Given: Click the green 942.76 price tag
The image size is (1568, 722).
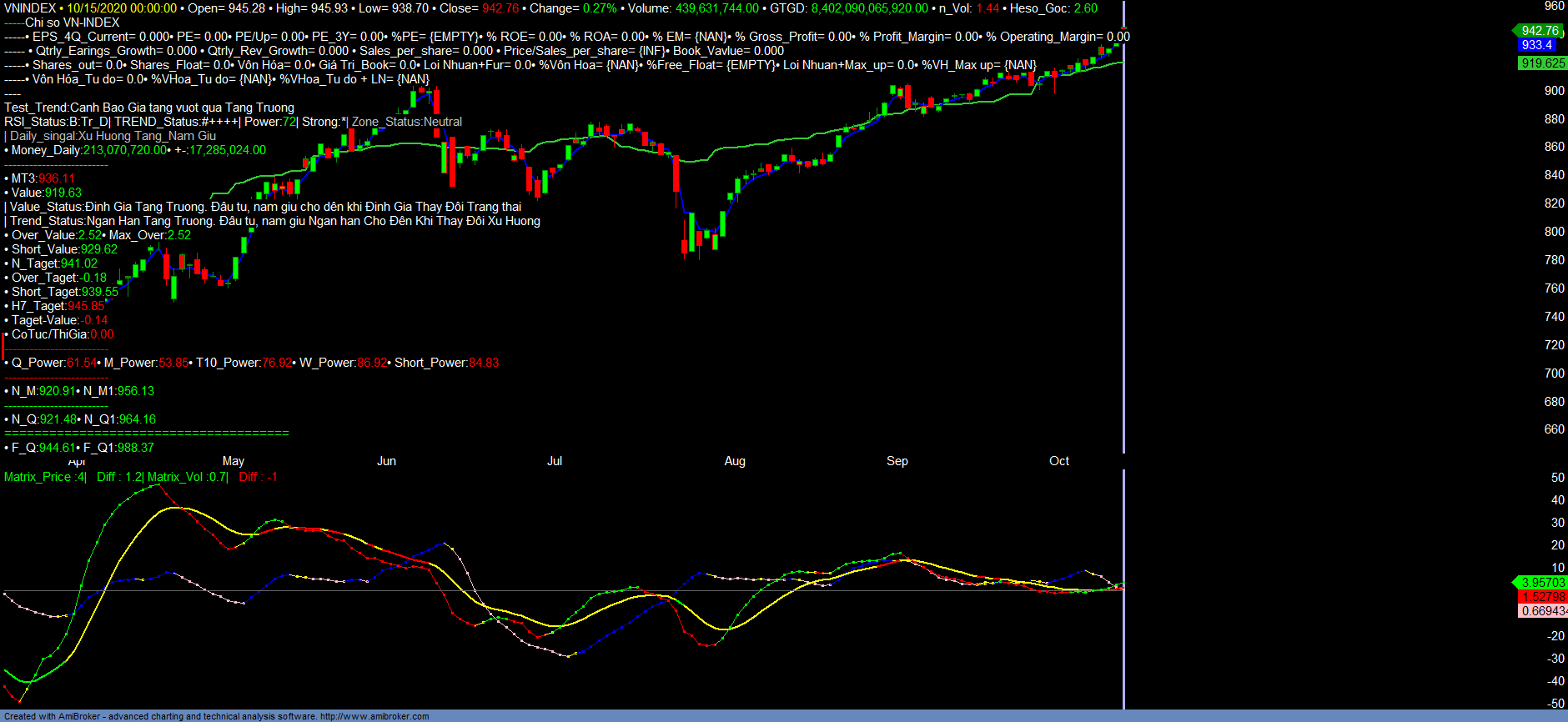Looking at the screenshot, I should tap(1540, 31).
